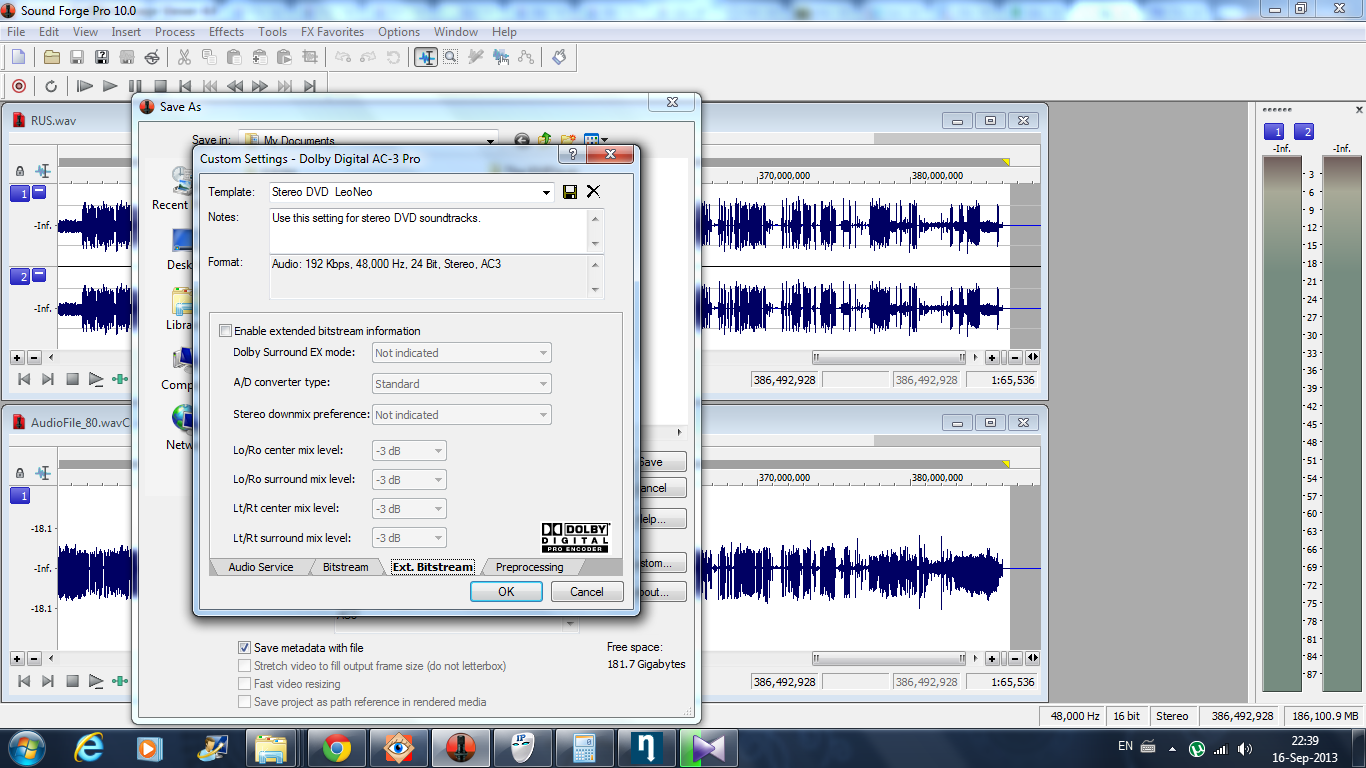Cut selection with the scissors icon
This screenshot has height=768, width=1366.
(184, 57)
